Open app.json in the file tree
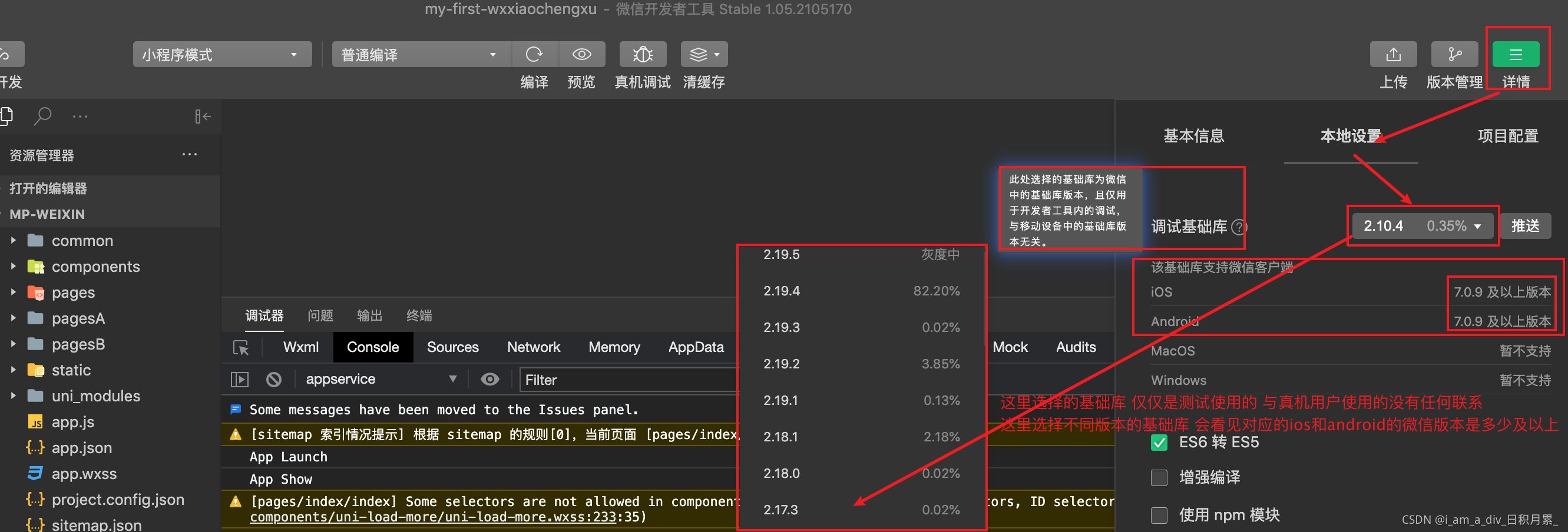The width and height of the screenshot is (1568, 532). click(70, 447)
